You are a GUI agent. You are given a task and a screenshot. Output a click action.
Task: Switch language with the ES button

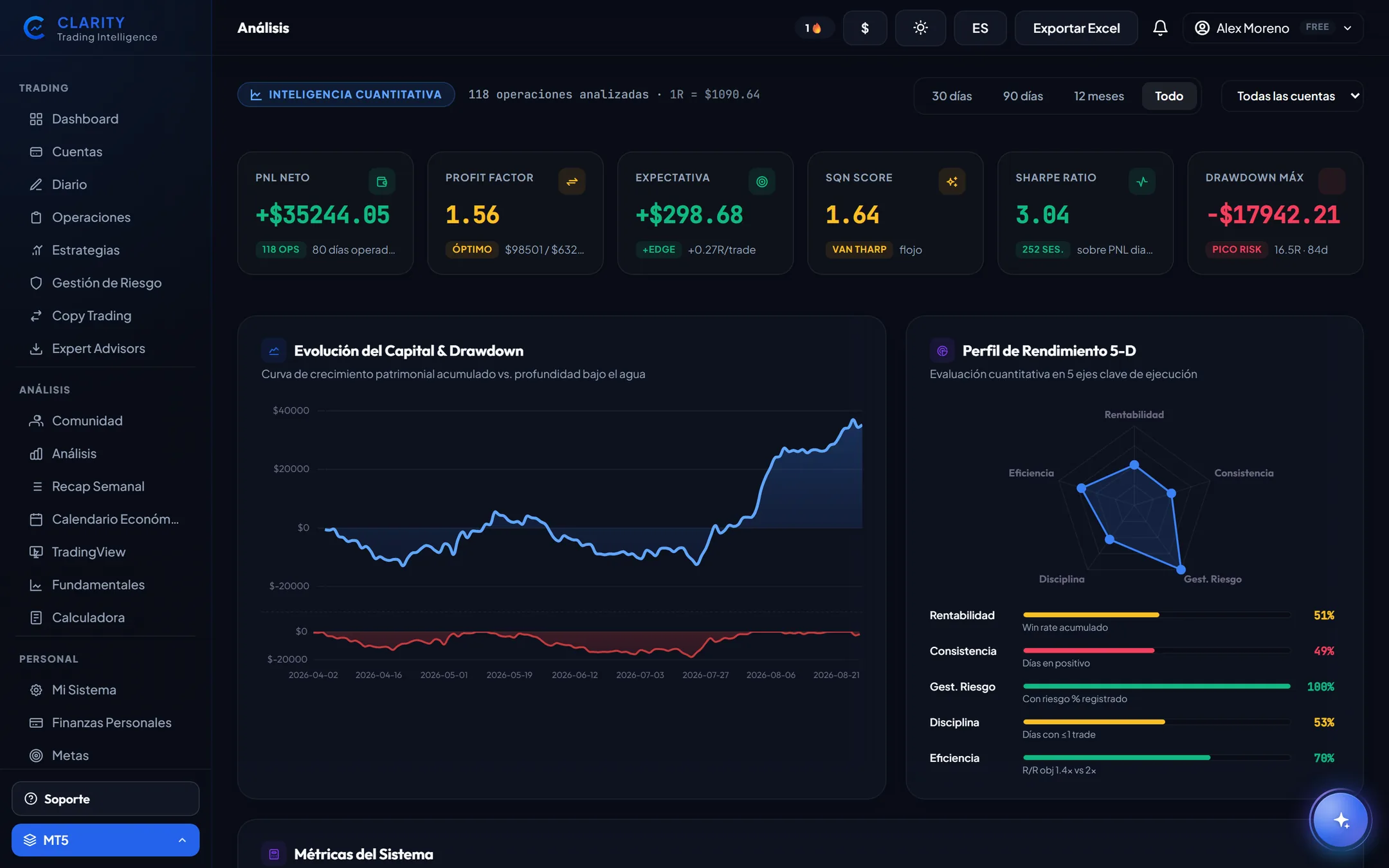pos(980,28)
